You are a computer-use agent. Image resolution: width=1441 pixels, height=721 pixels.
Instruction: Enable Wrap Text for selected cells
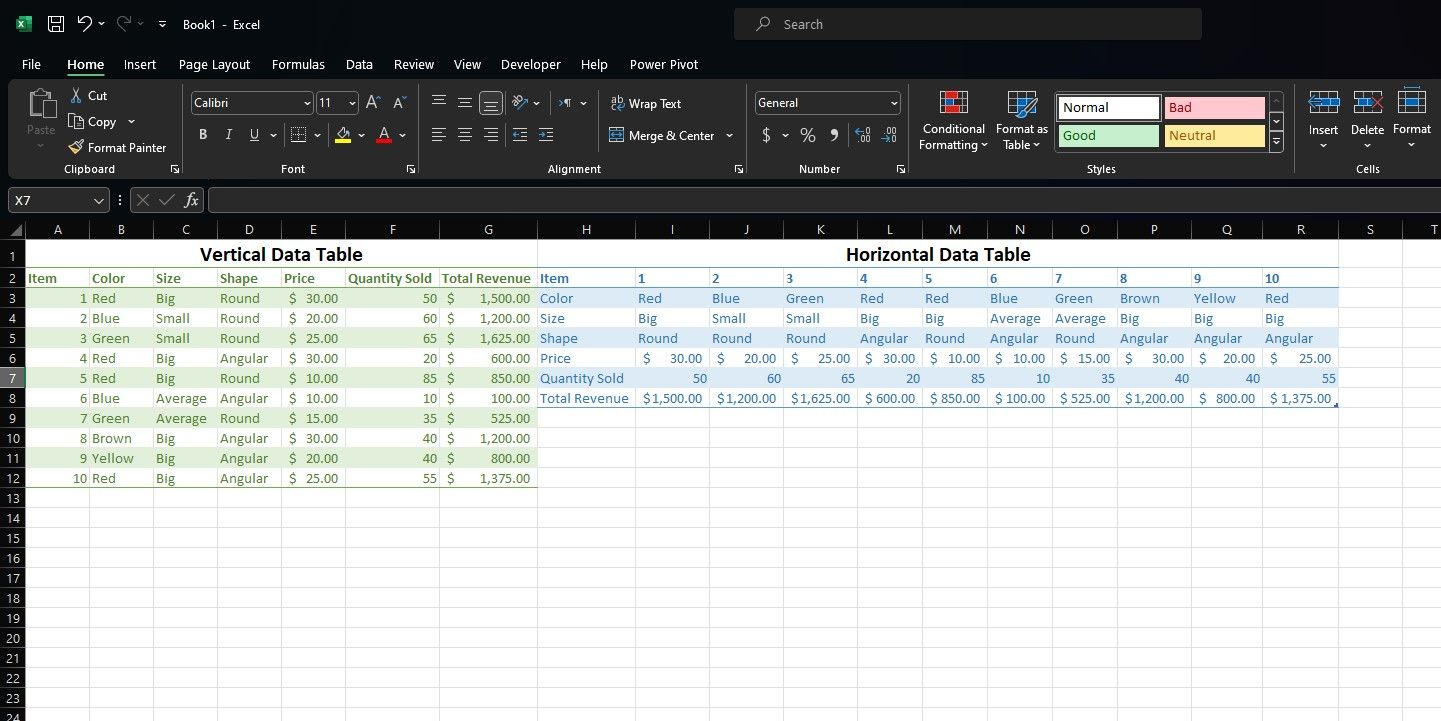coord(647,103)
